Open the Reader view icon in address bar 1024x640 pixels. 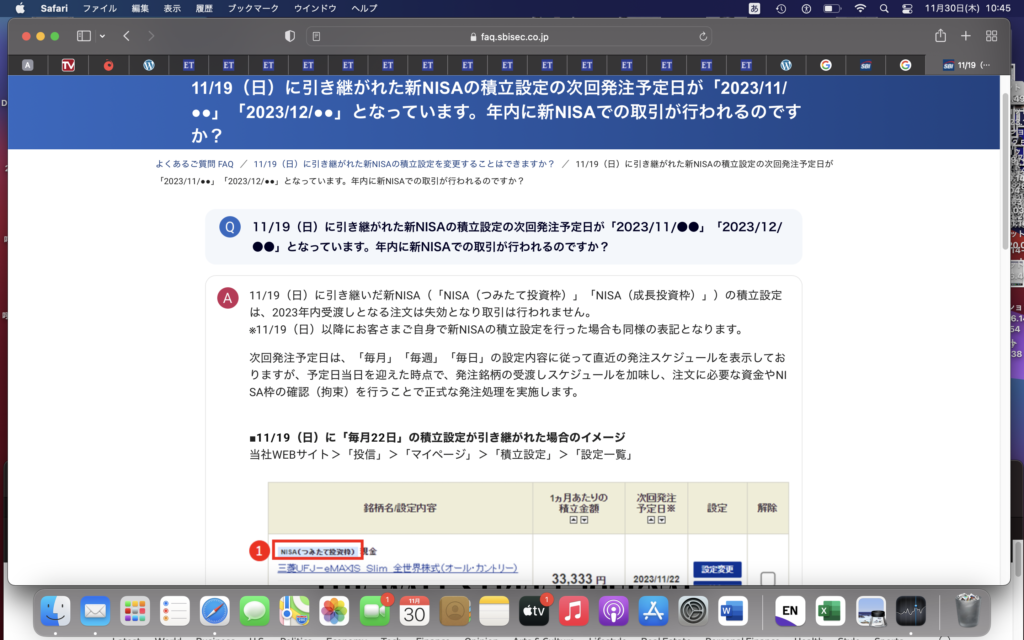pyautogui.click(x=317, y=36)
